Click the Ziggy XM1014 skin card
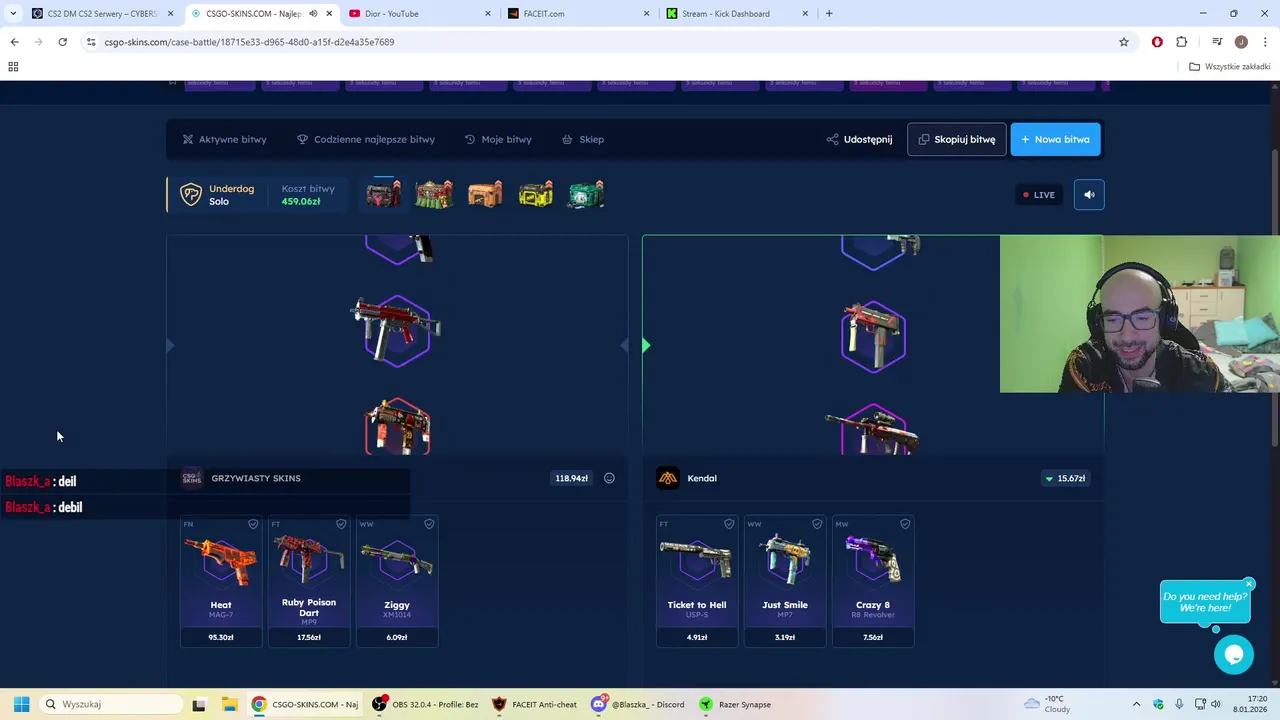The width and height of the screenshot is (1280, 720). (x=397, y=581)
